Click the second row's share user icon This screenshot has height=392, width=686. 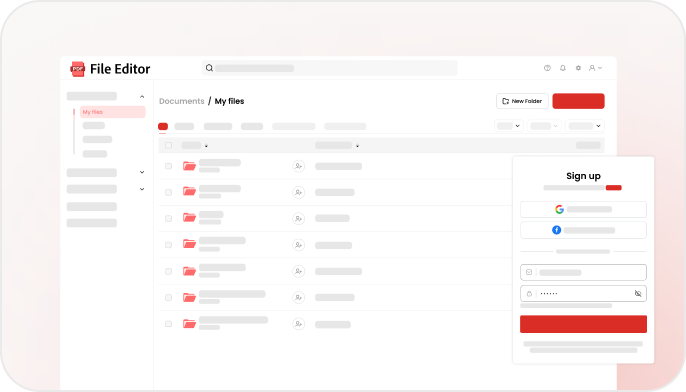(x=298, y=192)
